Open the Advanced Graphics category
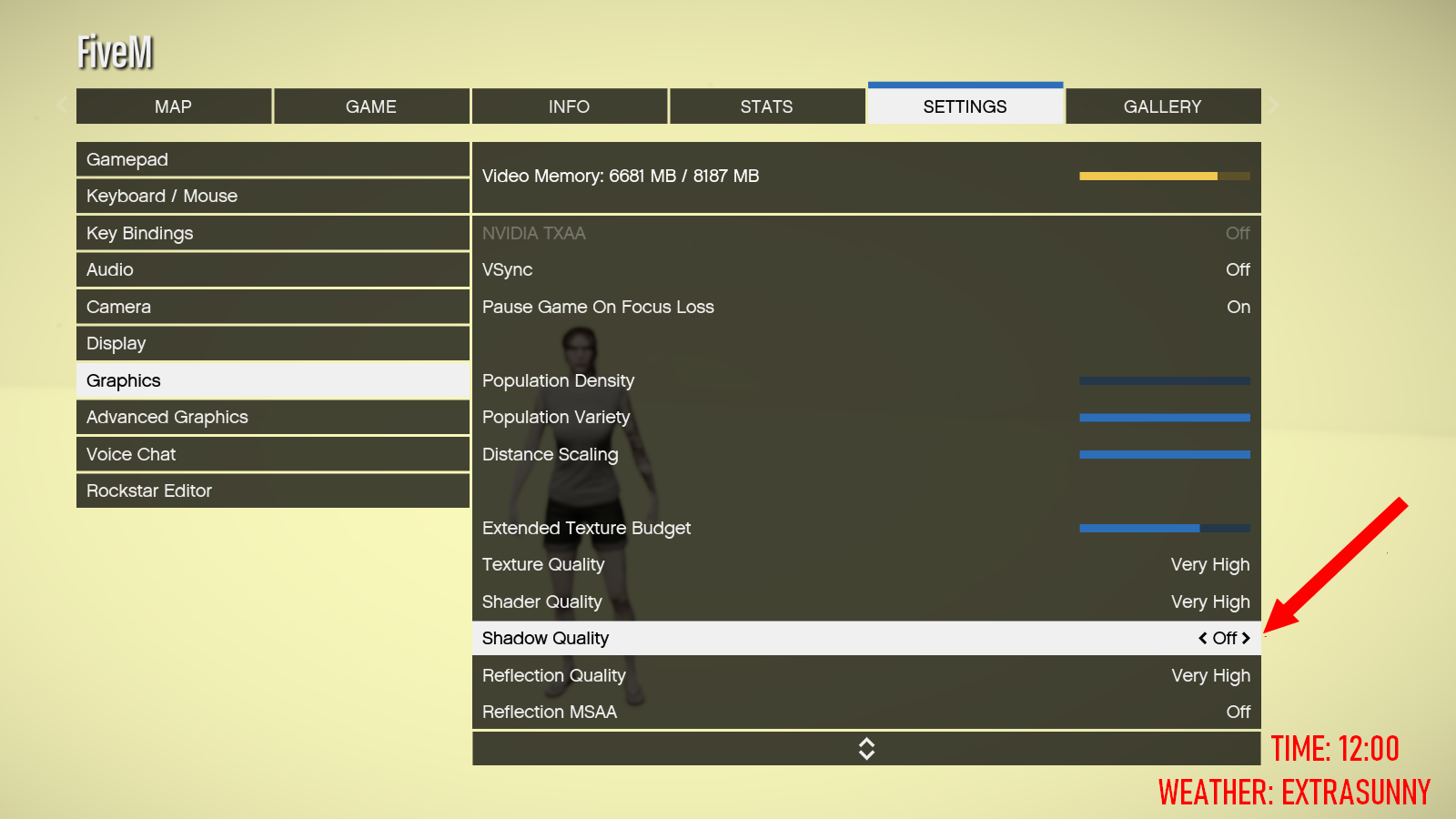Screen dimensions: 1456x819 pos(273,418)
